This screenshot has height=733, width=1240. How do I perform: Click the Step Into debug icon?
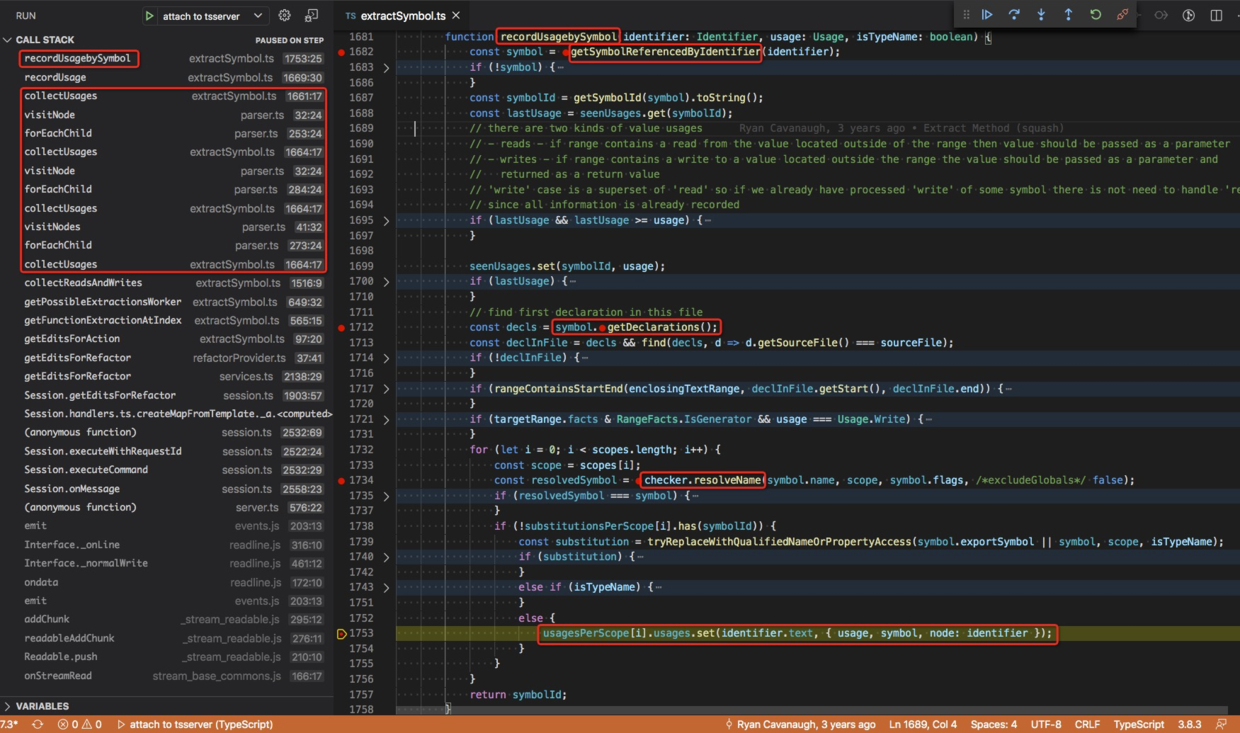click(x=1041, y=14)
